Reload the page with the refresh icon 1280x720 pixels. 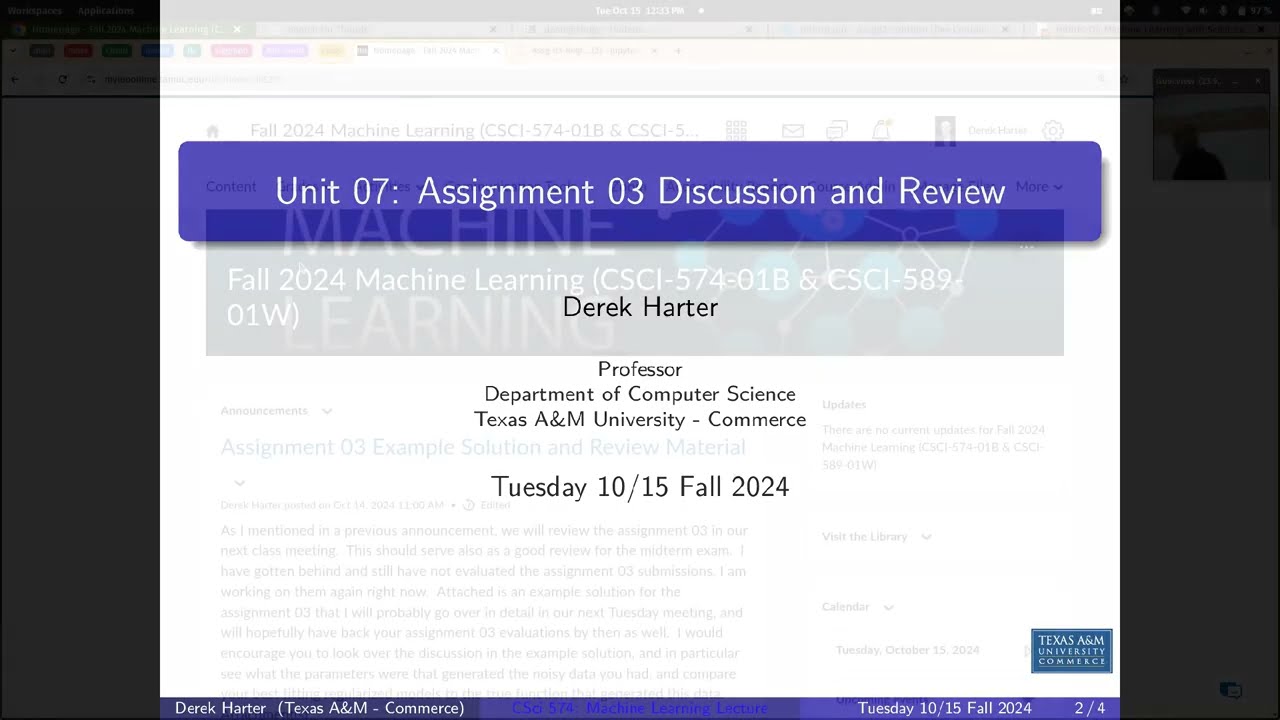(62, 79)
